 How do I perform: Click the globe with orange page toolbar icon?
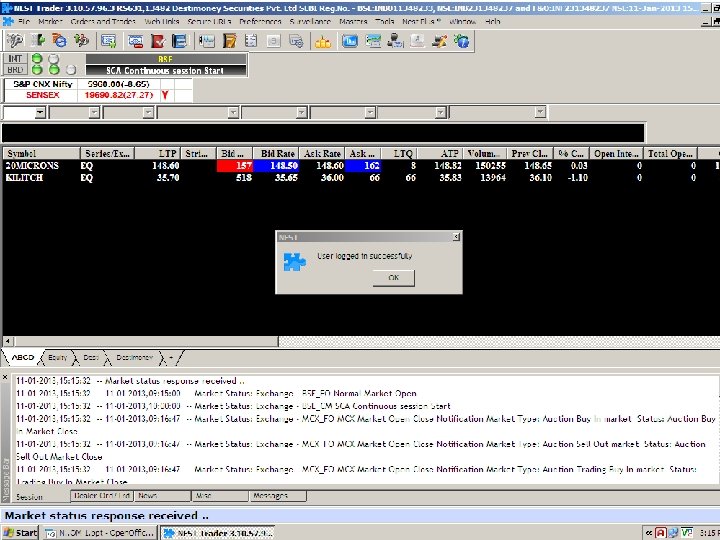[x=59, y=41]
